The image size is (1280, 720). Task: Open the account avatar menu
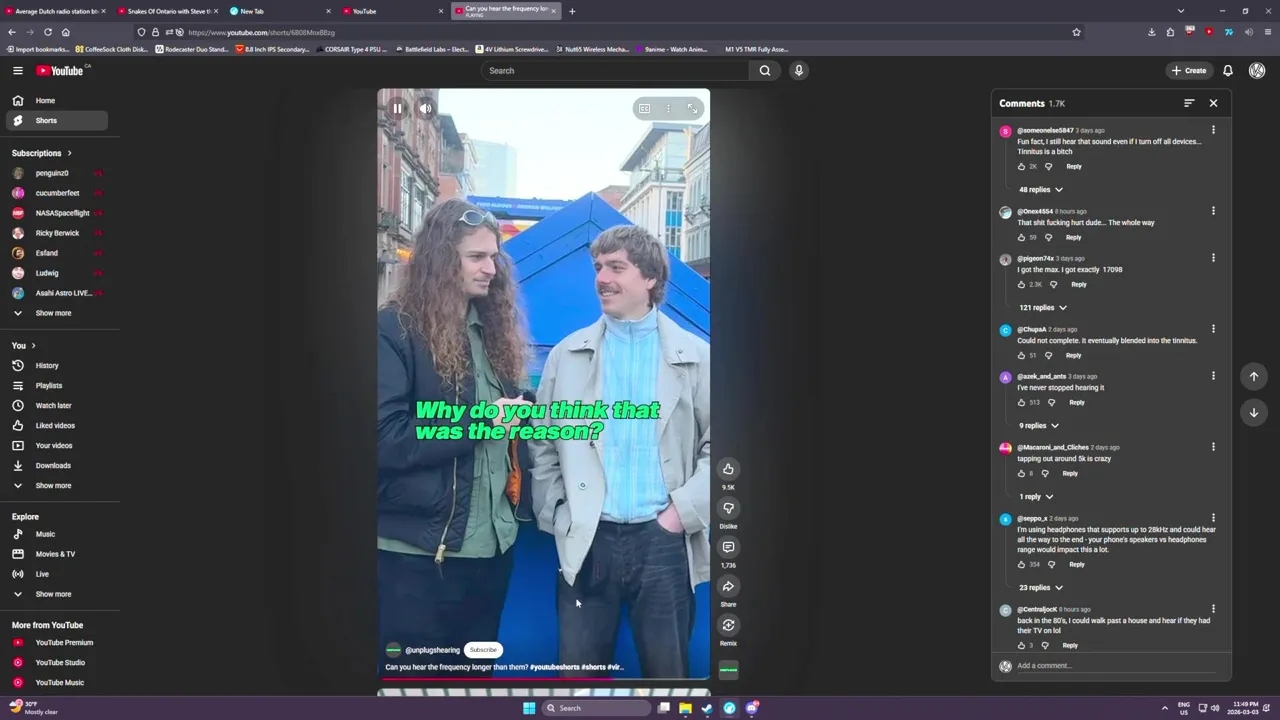click(1257, 70)
